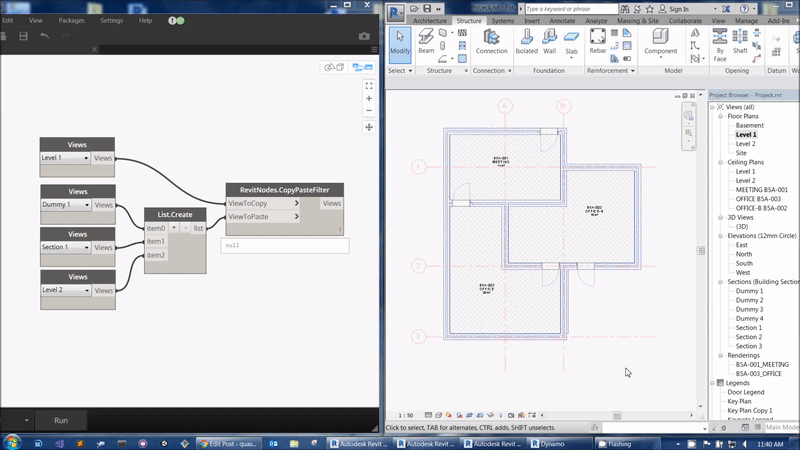
Task: Click the Beam structure tool
Action: click(426, 41)
